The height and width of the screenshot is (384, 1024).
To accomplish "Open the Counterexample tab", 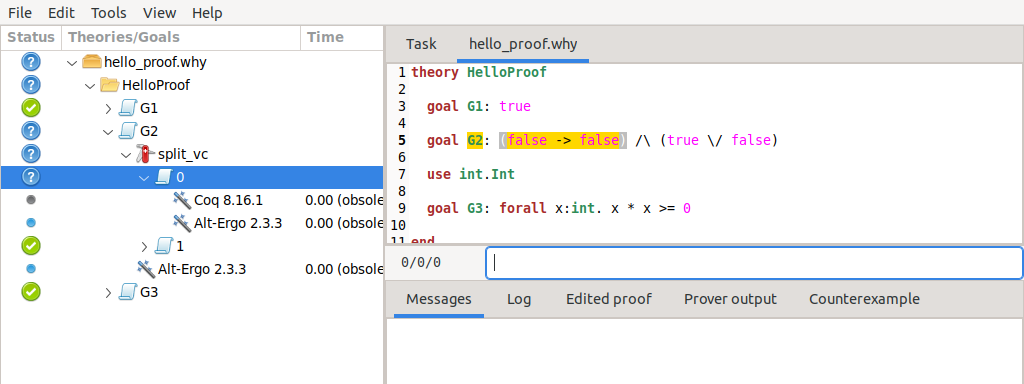I will click(864, 299).
